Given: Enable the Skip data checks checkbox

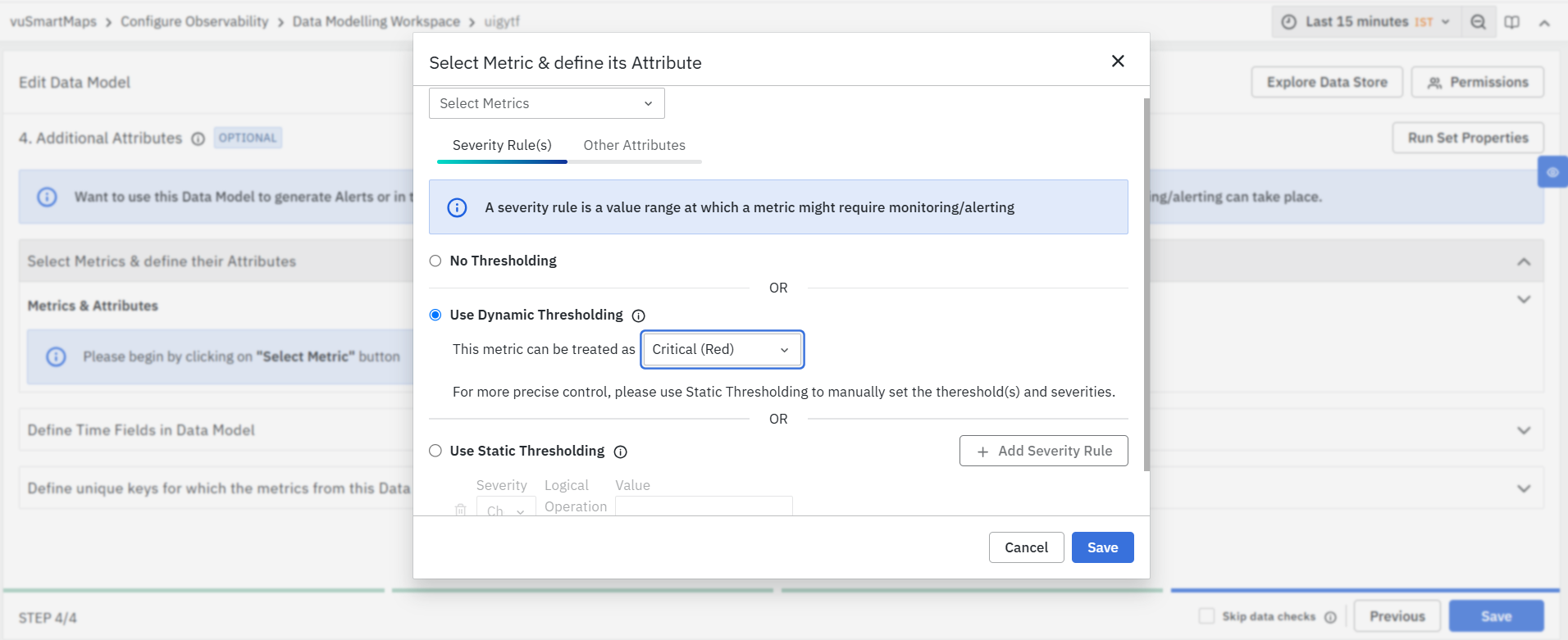Looking at the screenshot, I should [1206, 615].
